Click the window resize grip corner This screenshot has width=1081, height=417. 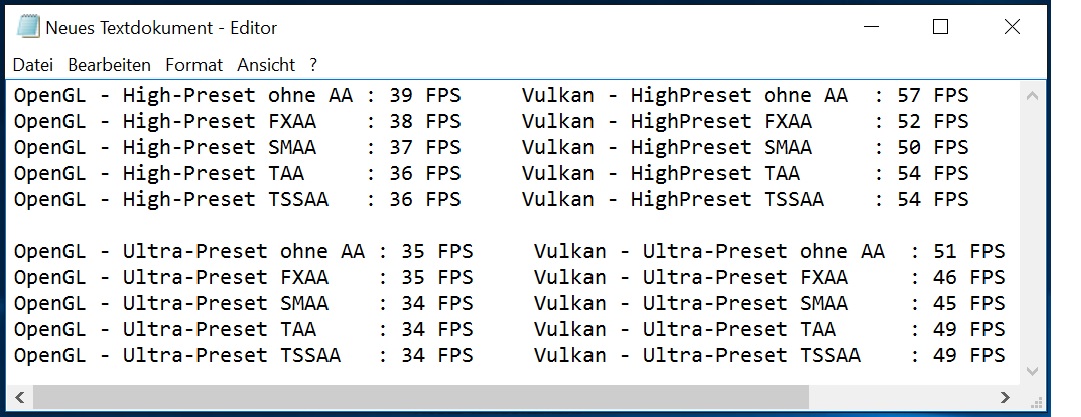pos(1033,398)
